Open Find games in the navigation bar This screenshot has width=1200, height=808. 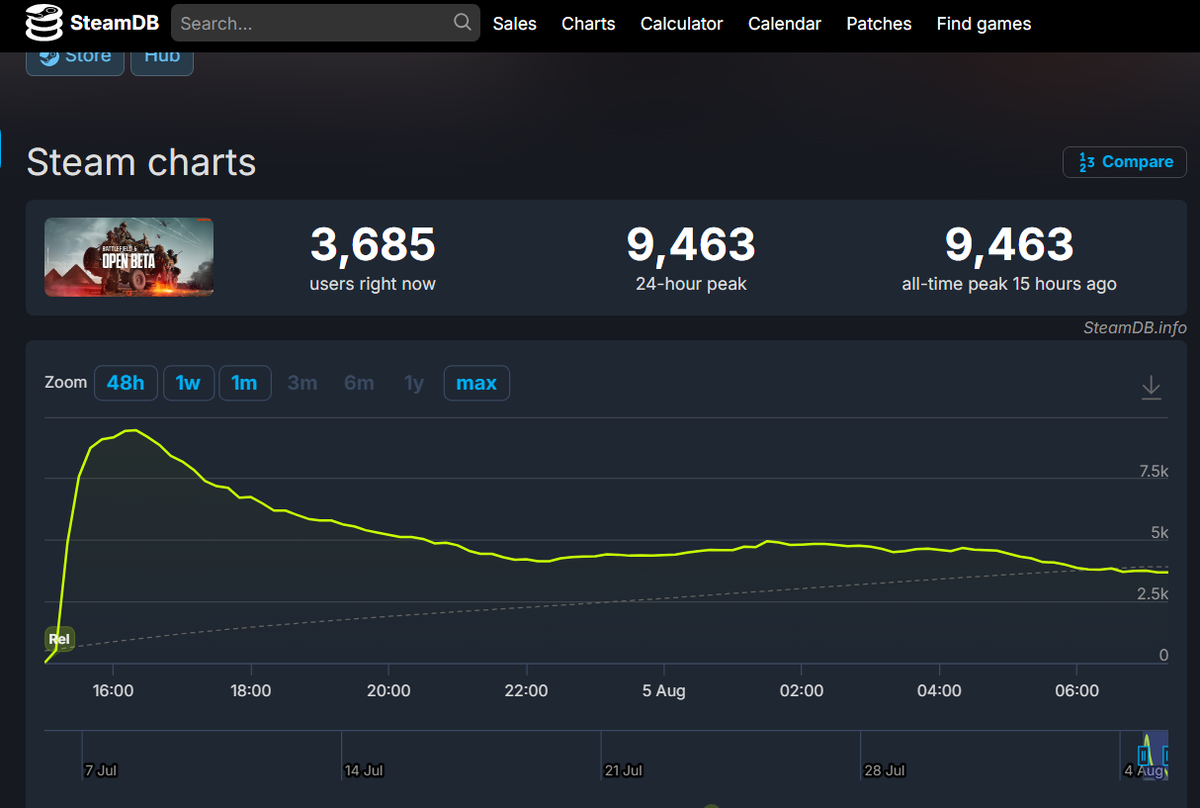coord(983,23)
